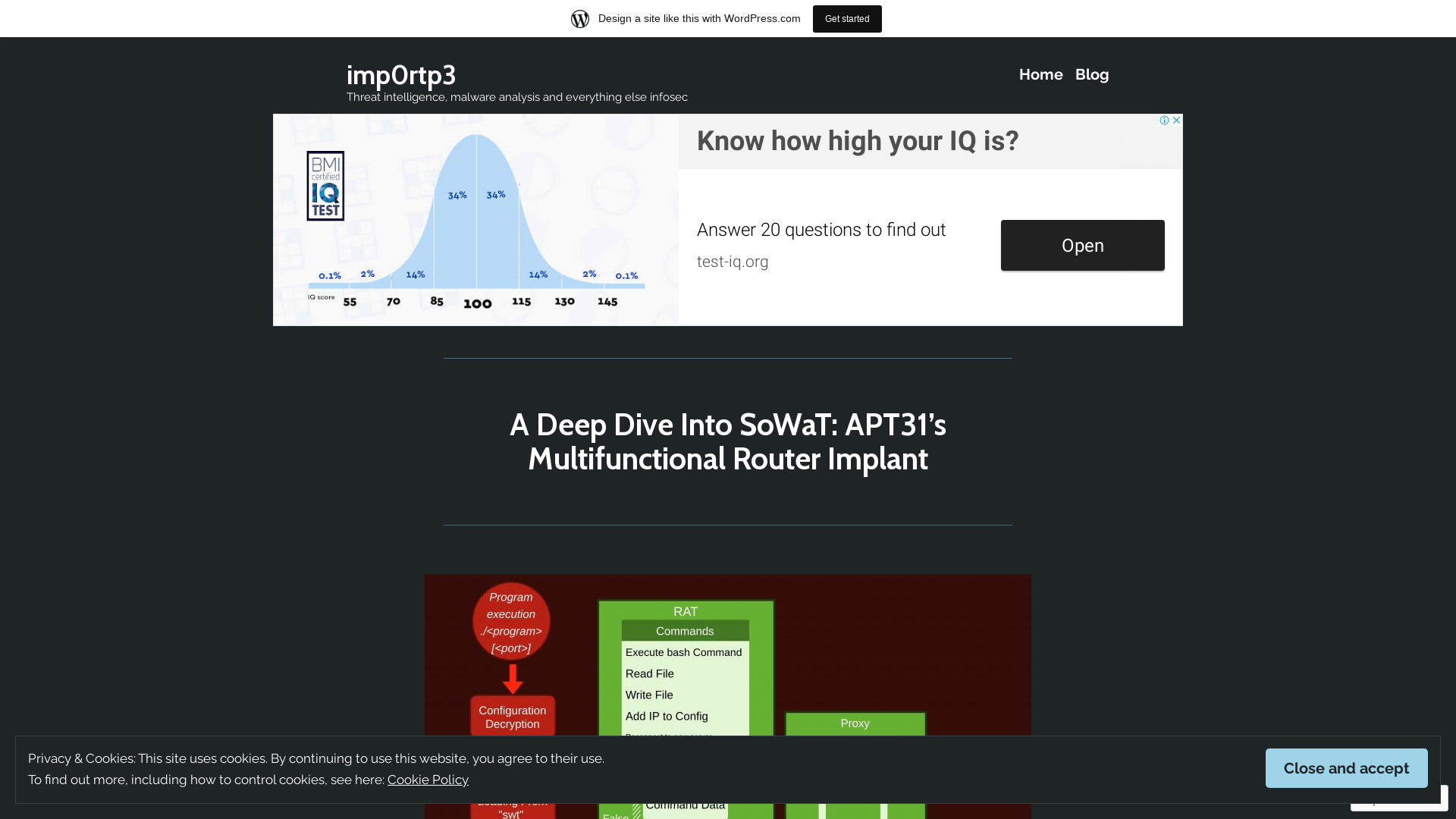Screen dimensions: 1456x819
Task: Click 'Design a site like this with WordPress.com' text
Action: point(699,18)
